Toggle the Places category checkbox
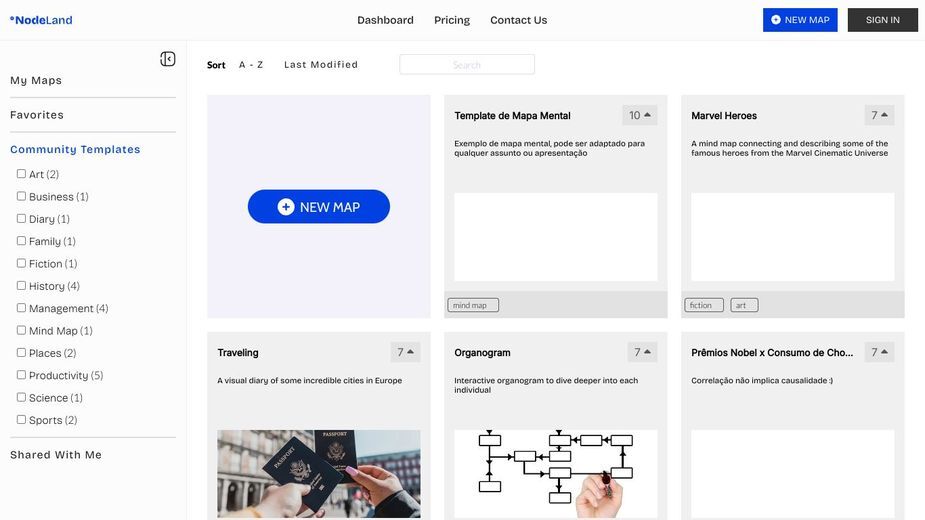 [x=21, y=352]
